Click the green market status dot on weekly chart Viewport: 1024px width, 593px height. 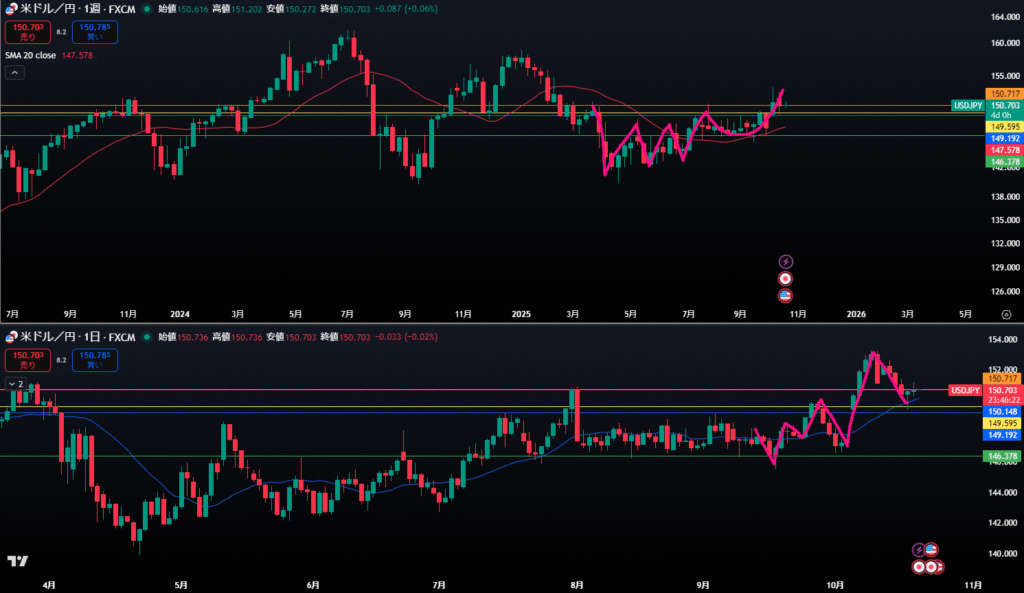[x=148, y=8]
